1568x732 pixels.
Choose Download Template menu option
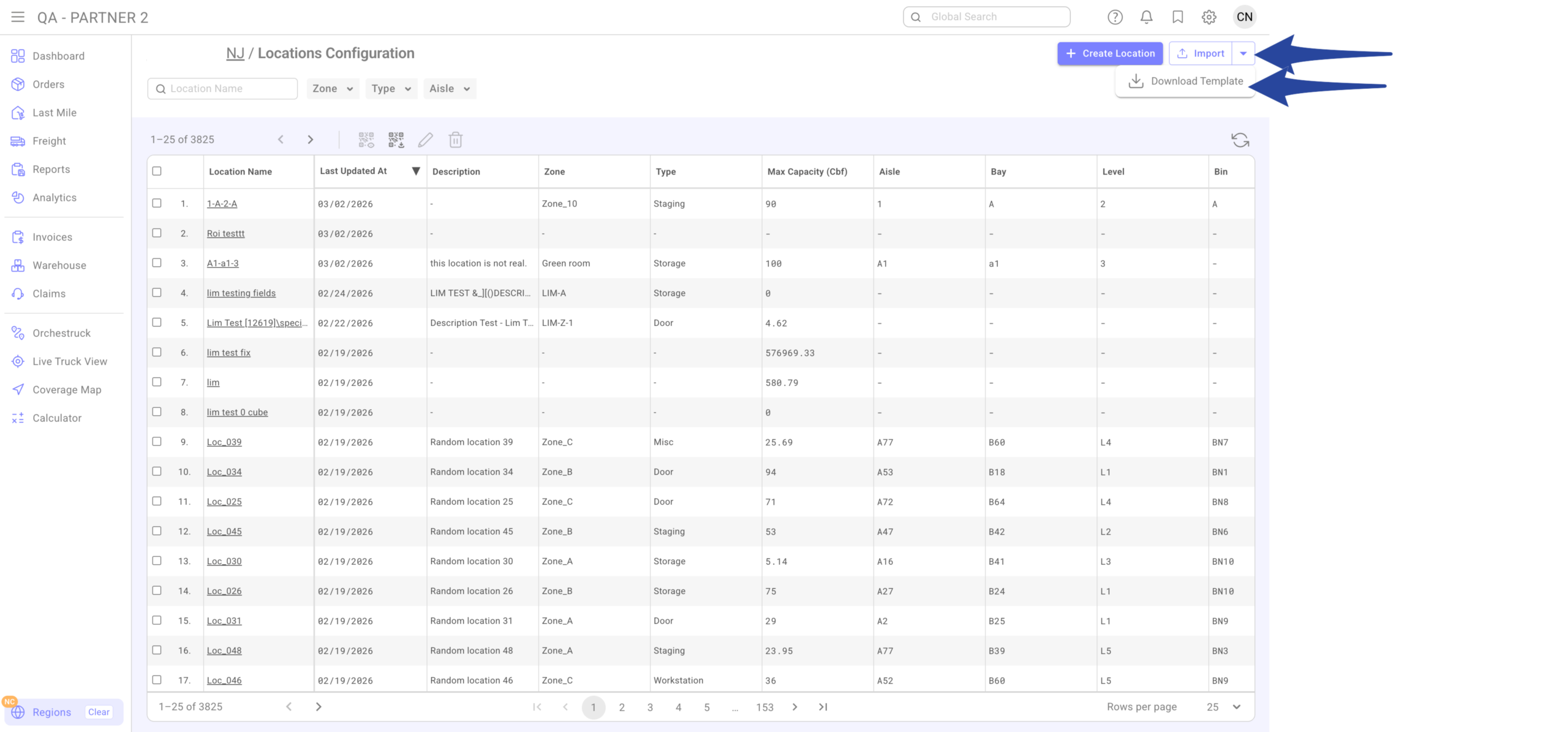click(x=1185, y=81)
